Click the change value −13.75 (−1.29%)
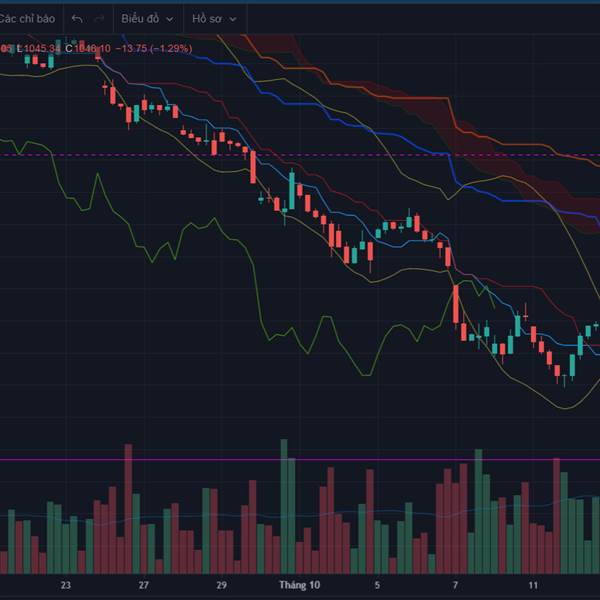The width and height of the screenshot is (600, 600). click(153, 49)
